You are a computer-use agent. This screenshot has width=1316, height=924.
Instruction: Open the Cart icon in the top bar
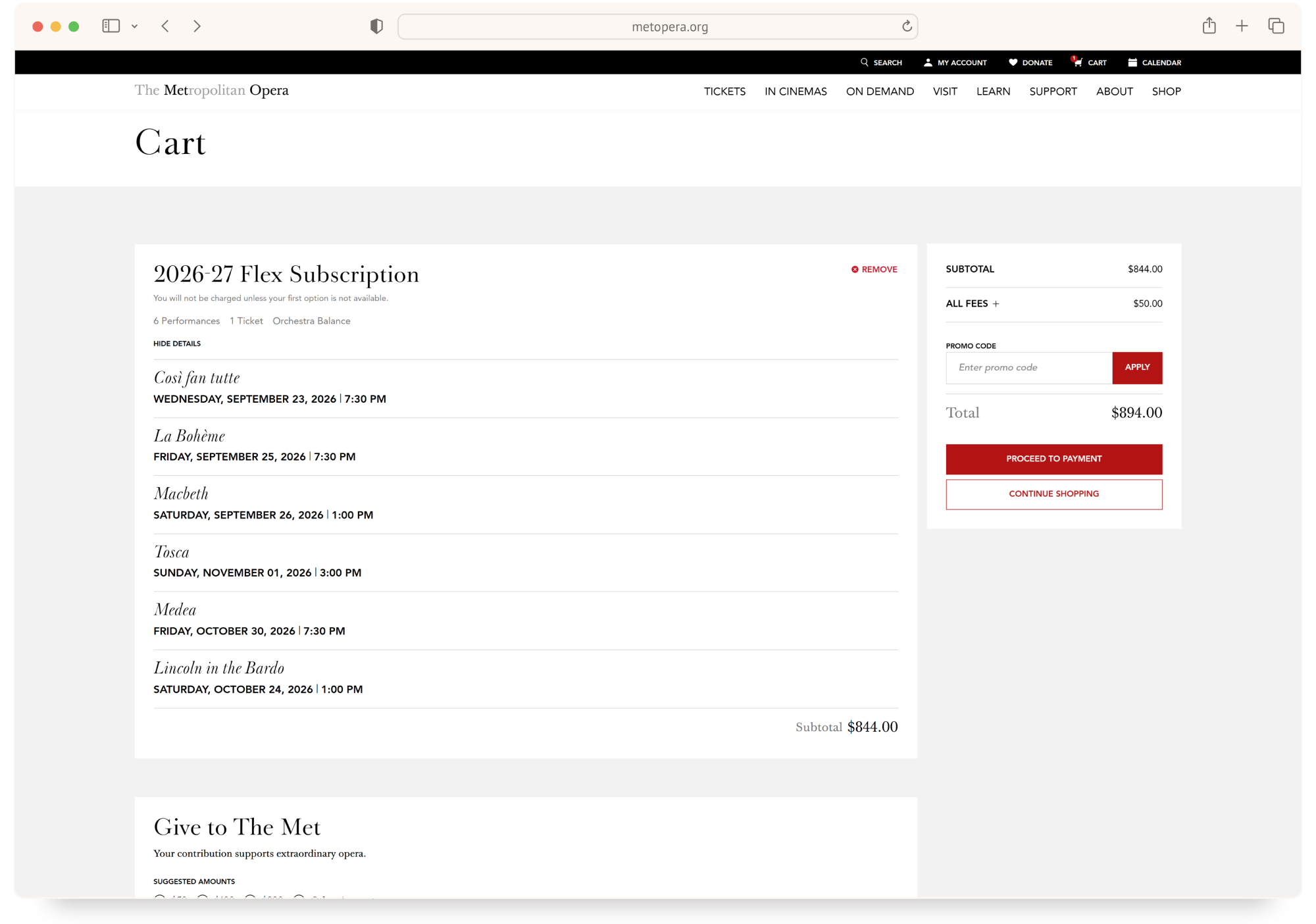pyautogui.click(x=1077, y=62)
